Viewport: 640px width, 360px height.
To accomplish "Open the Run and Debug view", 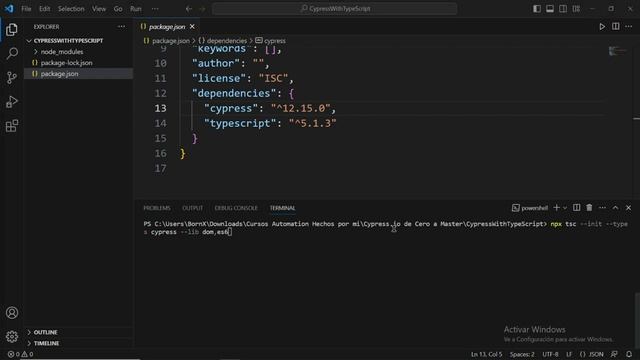I will [x=12, y=102].
